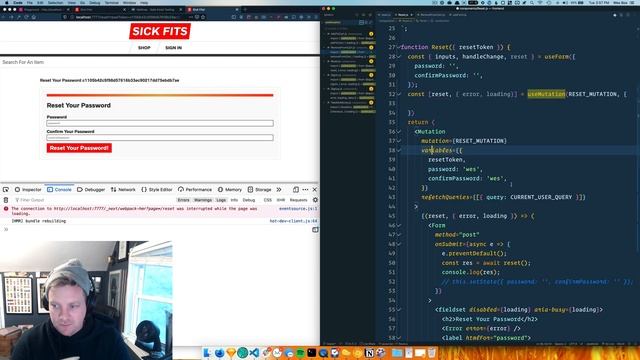Screen dimensions: 640x360
Task: Open Firefox from the dock
Action: click(x=219, y=353)
